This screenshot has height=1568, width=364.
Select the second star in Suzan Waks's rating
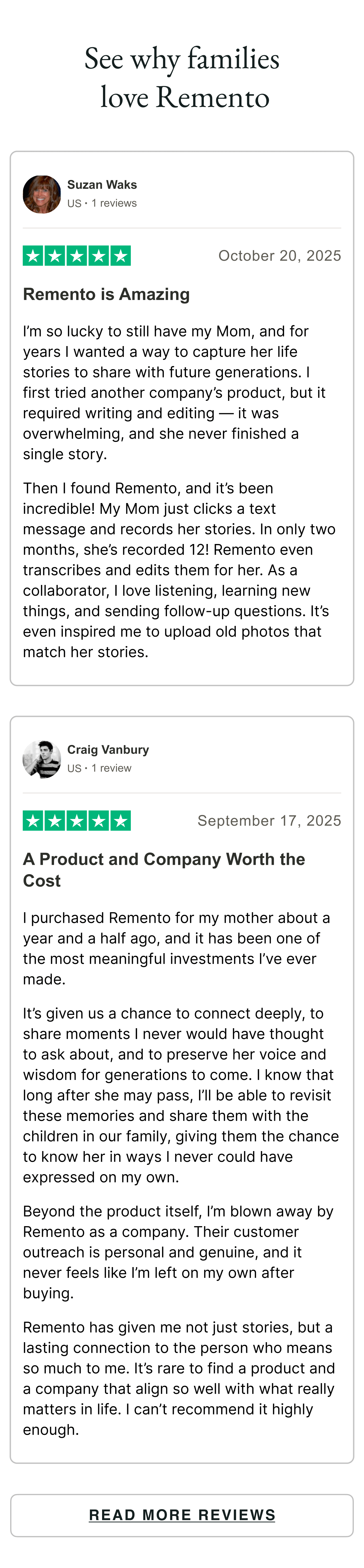pyautogui.click(x=55, y=256)
